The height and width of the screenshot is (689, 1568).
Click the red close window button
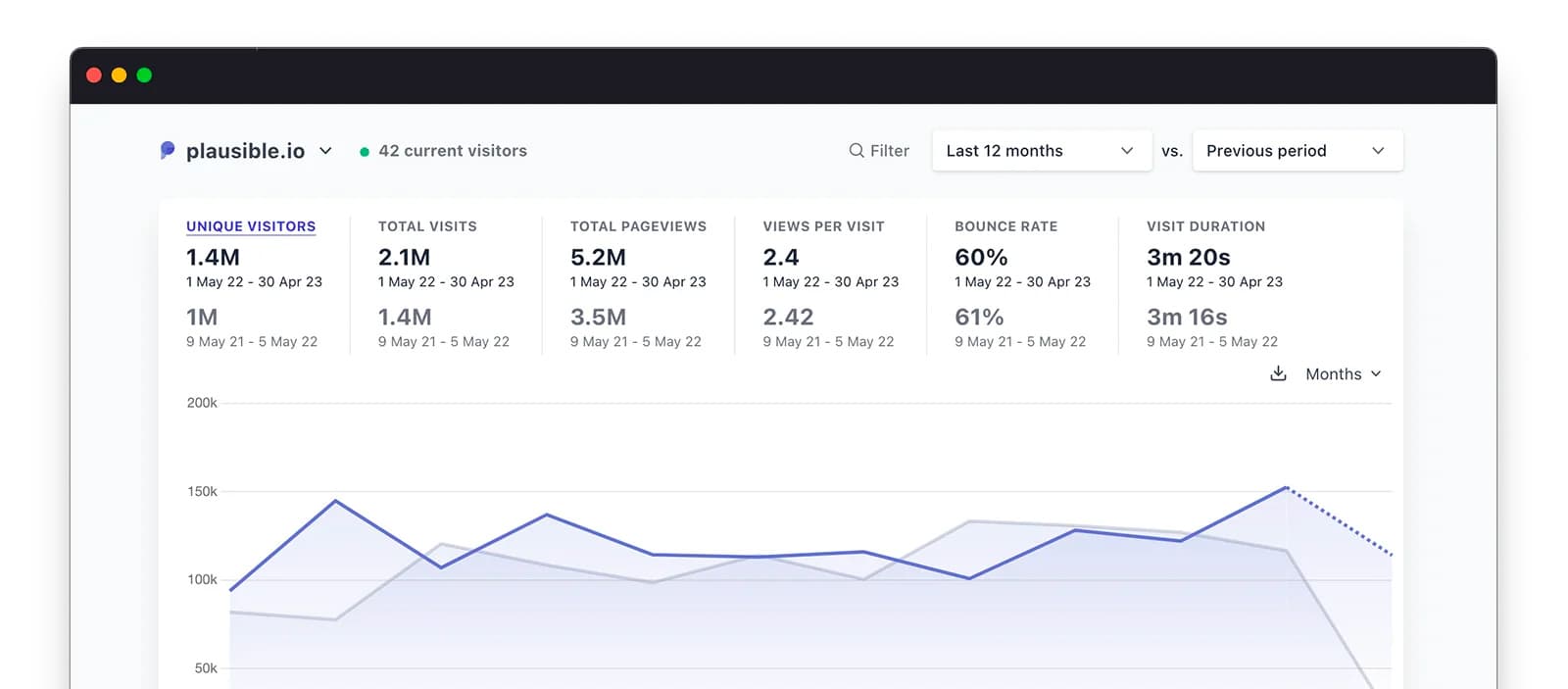[x=94, y=75]
